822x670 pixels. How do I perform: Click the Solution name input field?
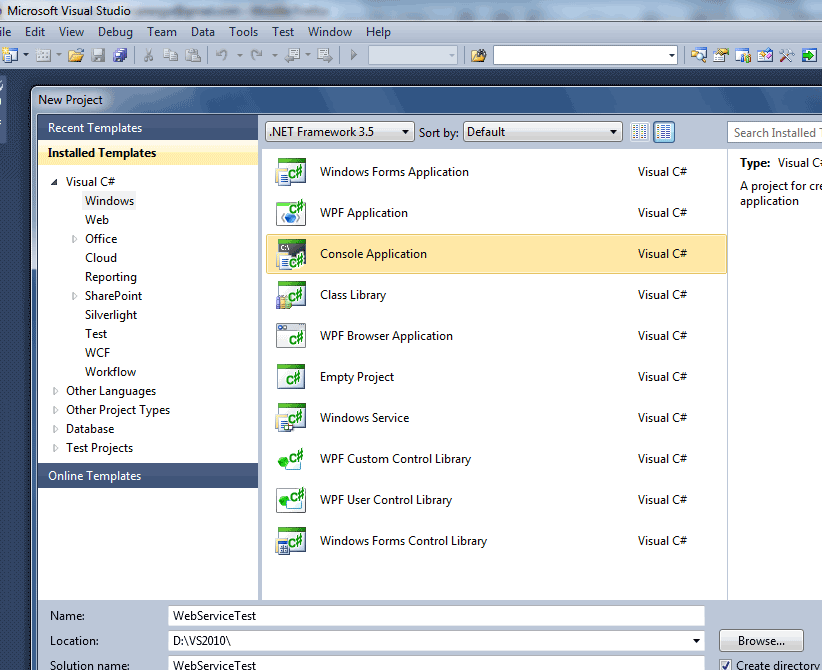[436, 663]
